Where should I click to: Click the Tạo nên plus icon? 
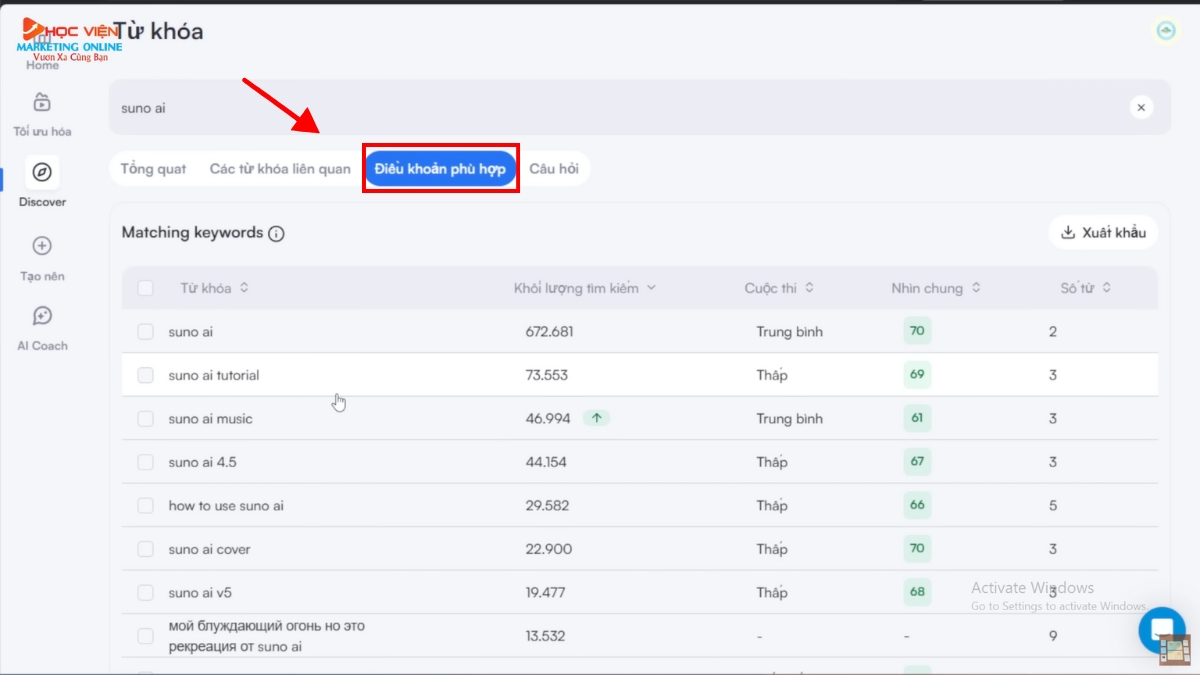point(41,245)
